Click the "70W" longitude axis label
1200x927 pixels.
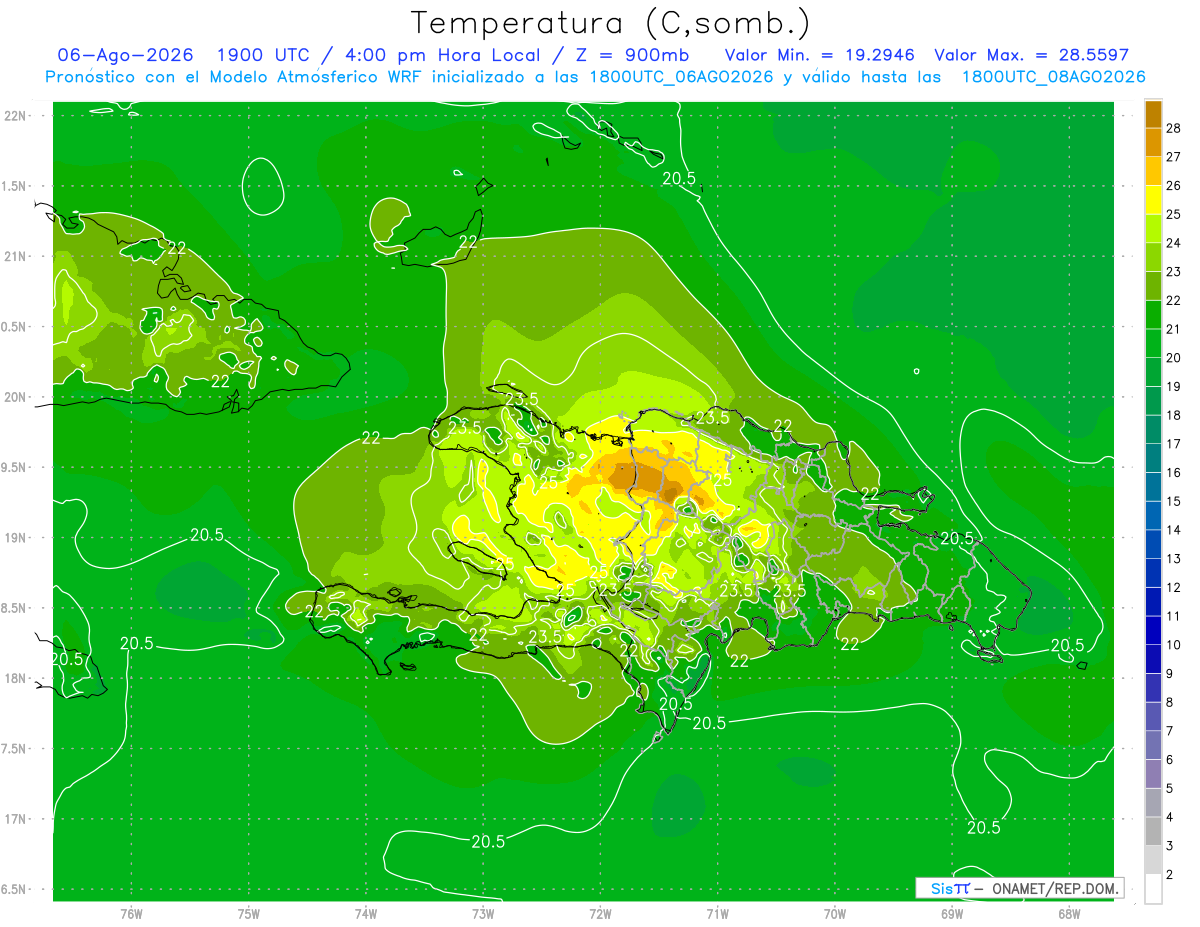pyautogui.click(x=834, y=913)
